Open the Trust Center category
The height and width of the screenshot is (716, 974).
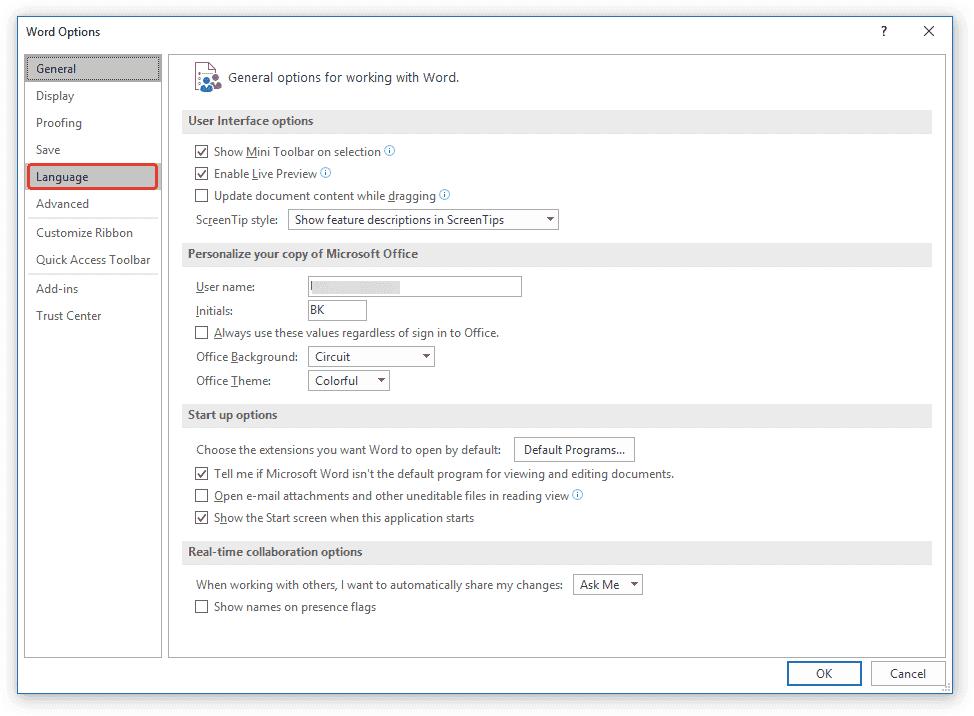point(69,316)
